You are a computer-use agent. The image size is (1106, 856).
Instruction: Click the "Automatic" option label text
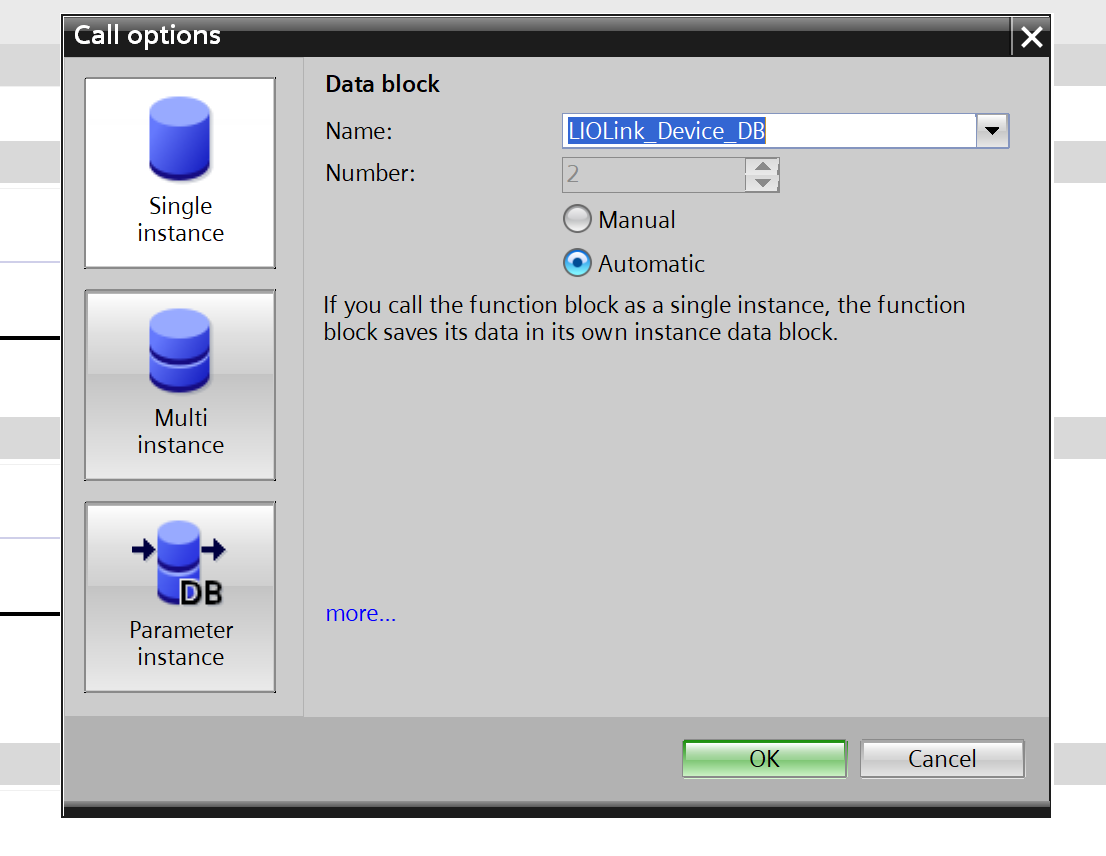pos(651,264)
